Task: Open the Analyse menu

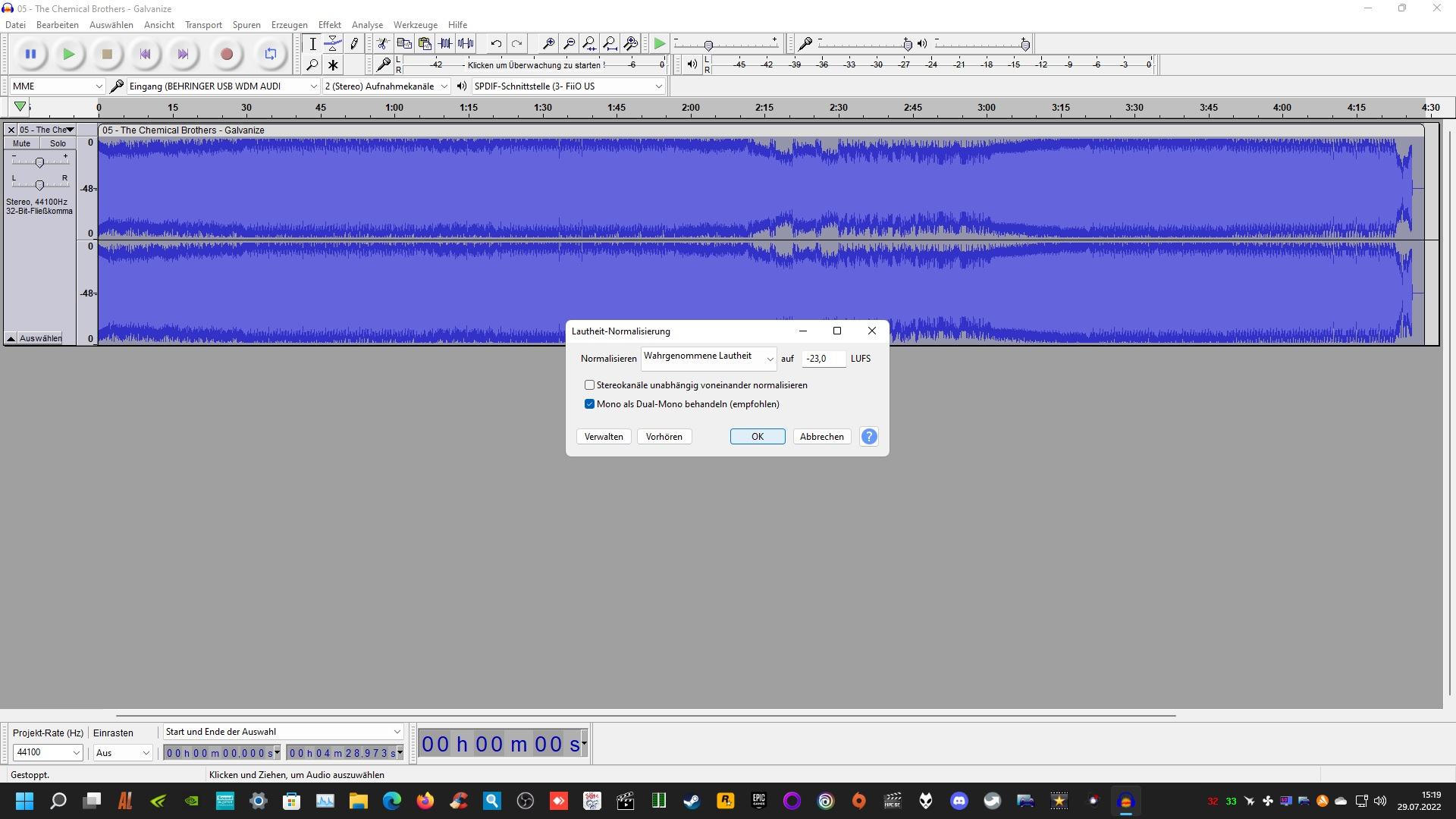Action: pos(367,25)
